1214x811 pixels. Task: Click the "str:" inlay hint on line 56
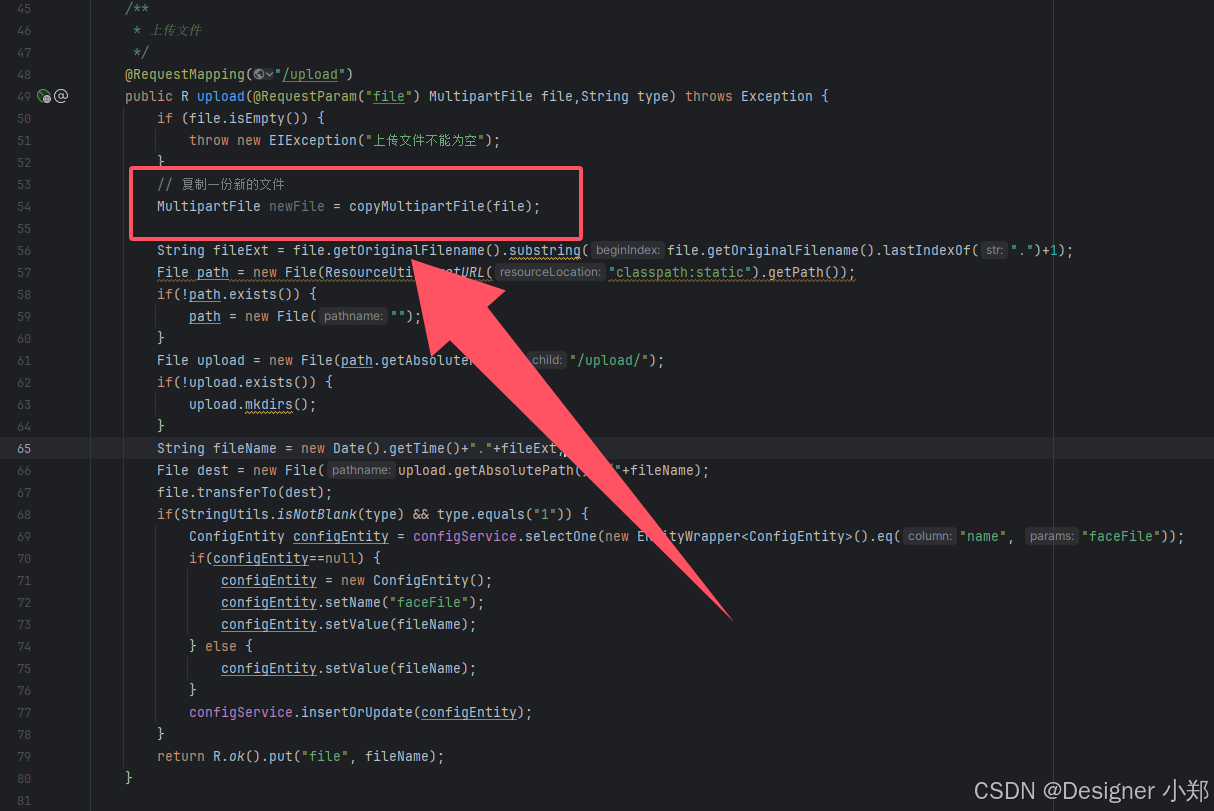[x=994, y=250]
